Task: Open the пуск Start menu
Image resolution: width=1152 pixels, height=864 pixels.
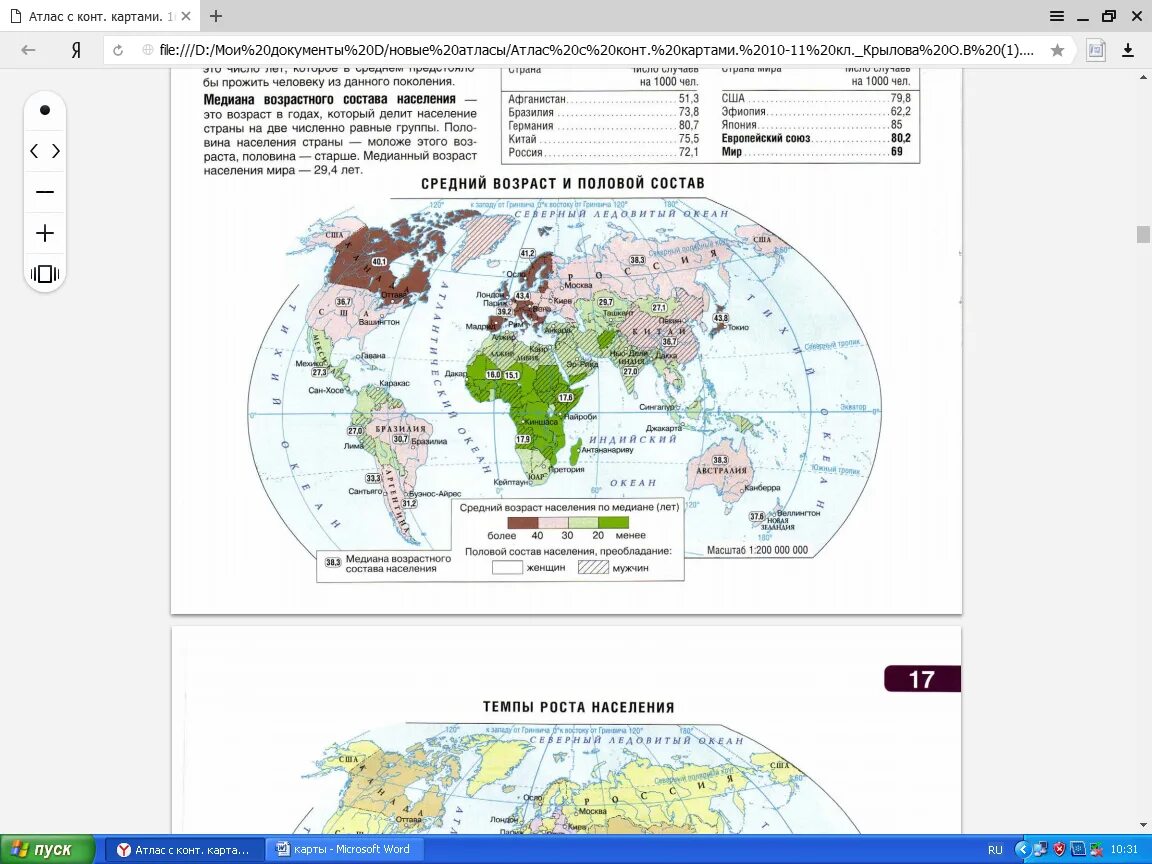Action: click(x=47, y=849)
